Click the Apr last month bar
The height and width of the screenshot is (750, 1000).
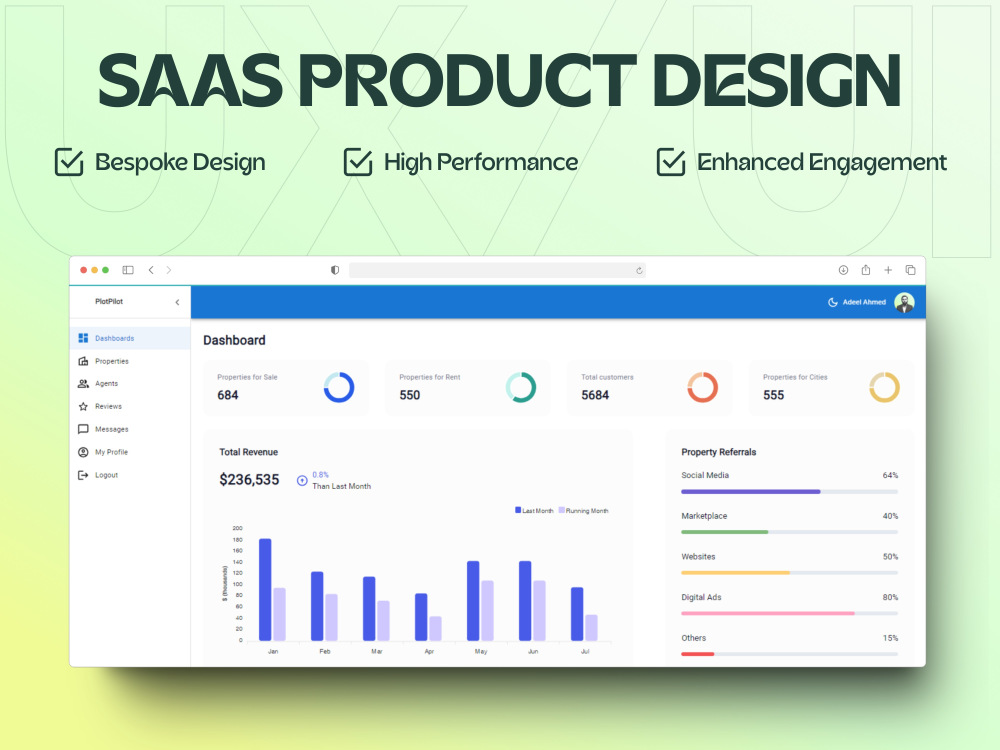[421, 617]
